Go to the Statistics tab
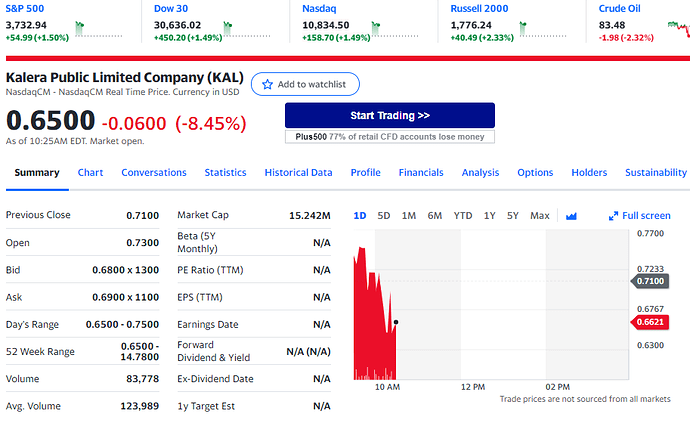Image resolution: width=690 pixels, height=423 pixels. point(225,173)
